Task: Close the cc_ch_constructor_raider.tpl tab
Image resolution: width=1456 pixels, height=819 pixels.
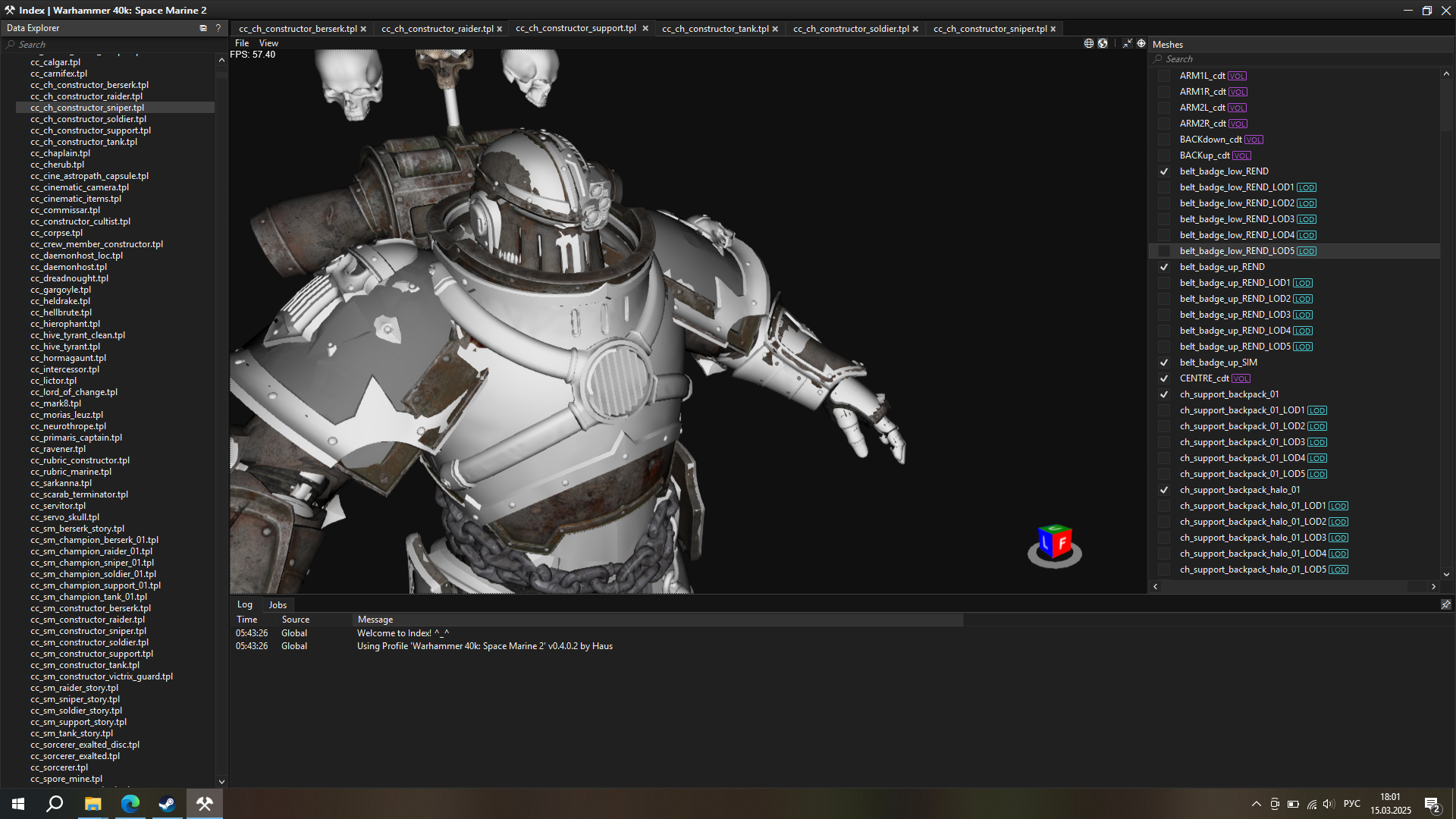Action: click(500, 29)
